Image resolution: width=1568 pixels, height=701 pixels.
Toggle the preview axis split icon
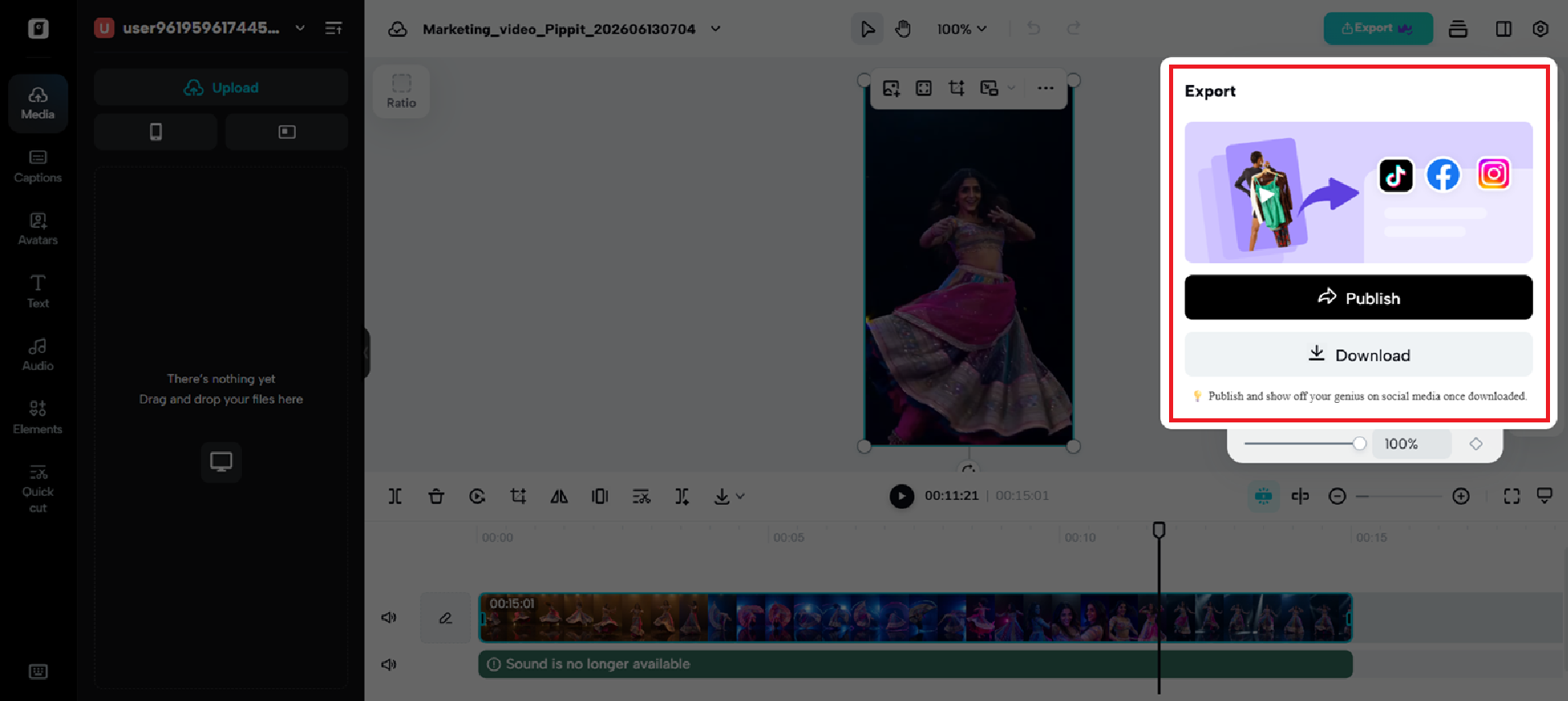[x=1300, y=496]
